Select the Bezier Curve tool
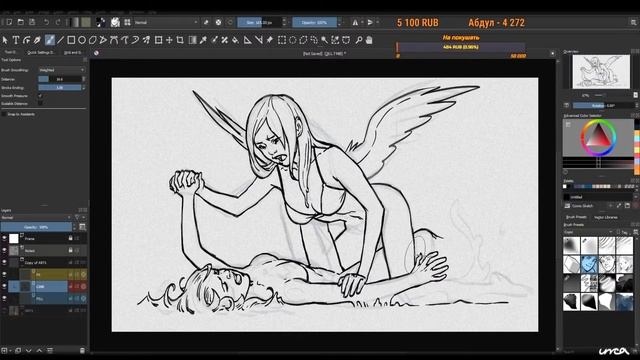 (x=114, y=40)
